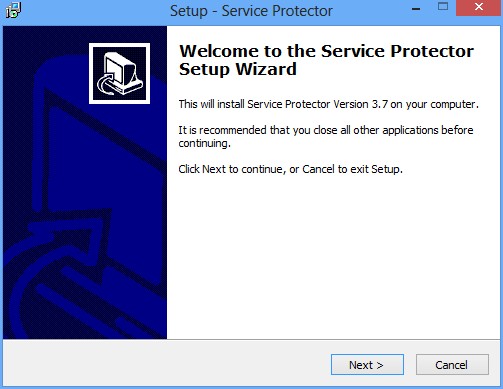
Task: Close the Setup window with the red X
Action: (x=479, y=7)
